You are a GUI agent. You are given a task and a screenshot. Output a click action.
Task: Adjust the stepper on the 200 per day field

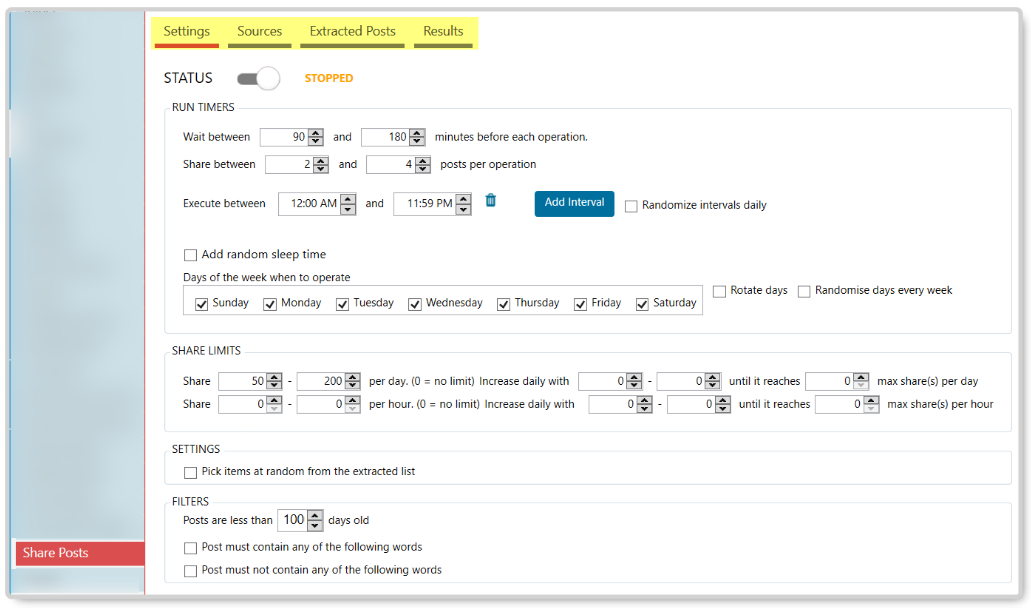point(352,381)
